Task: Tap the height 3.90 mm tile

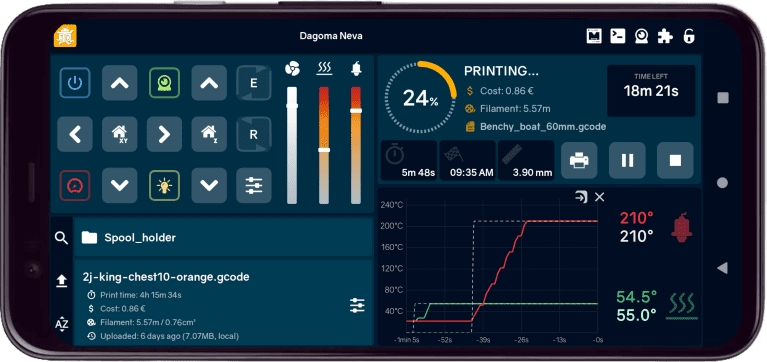Action: tap(526, 160)
